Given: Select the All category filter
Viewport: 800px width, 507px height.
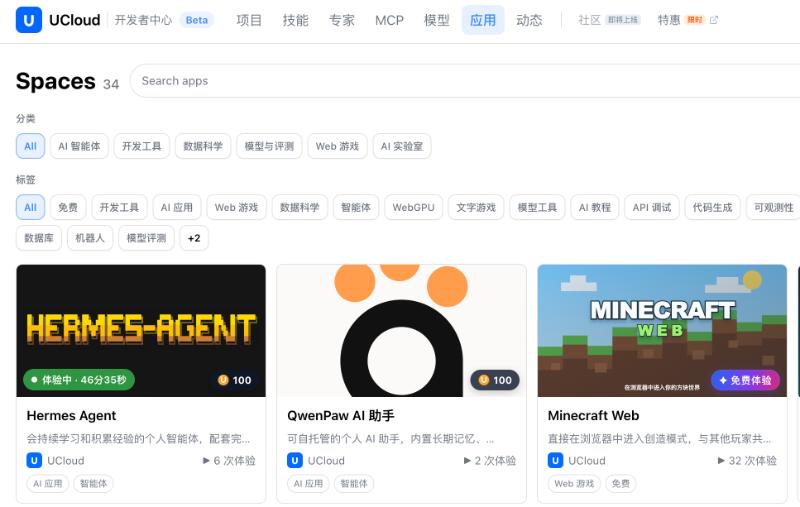Looking at the screenshot, I should (x=31, y=146).
